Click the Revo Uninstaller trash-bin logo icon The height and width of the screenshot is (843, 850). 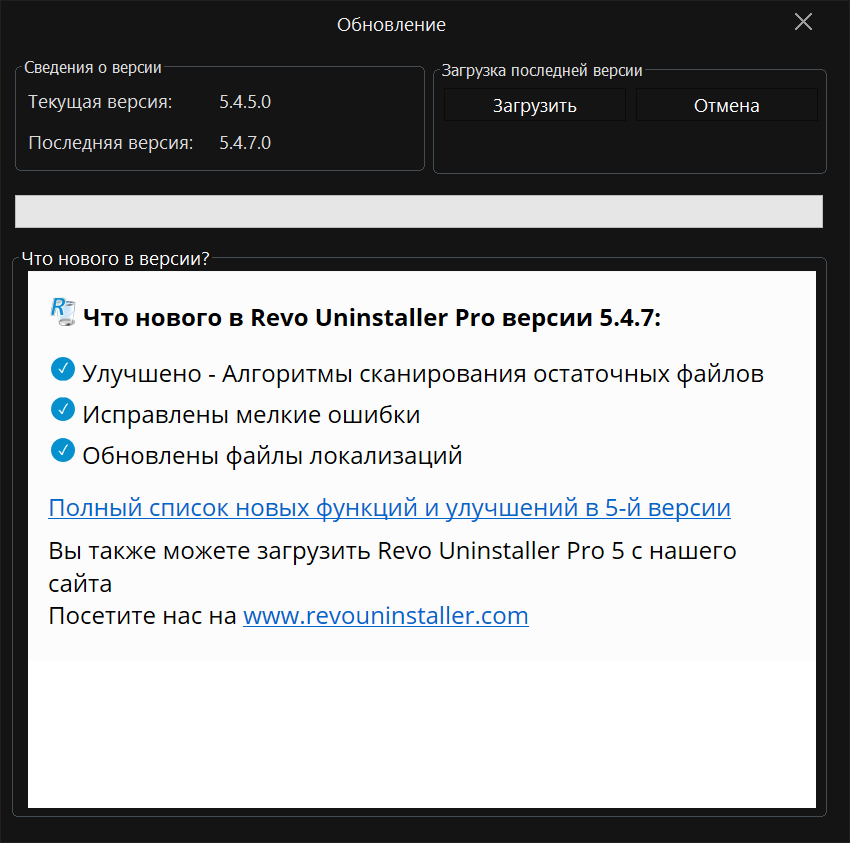(x=62, y=312)
